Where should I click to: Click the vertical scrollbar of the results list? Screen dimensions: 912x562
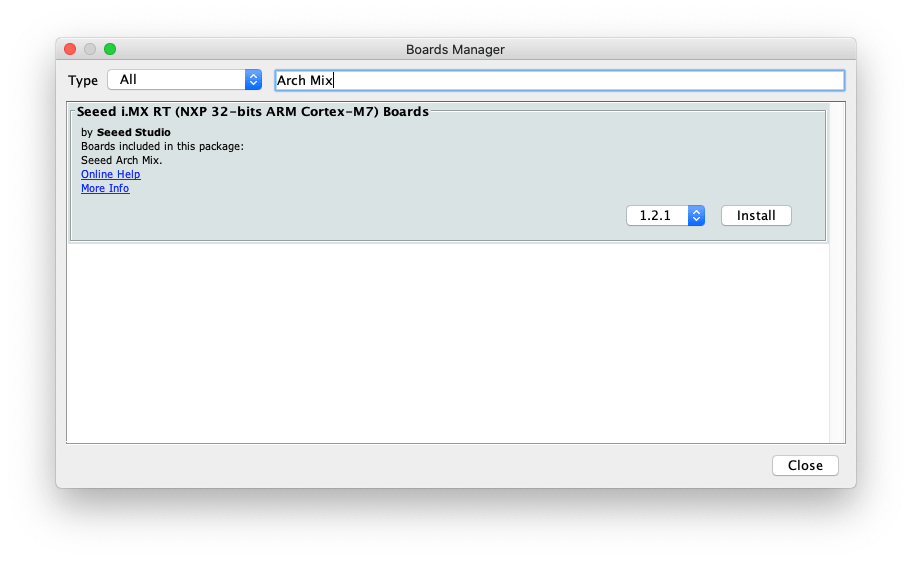click(x=837, y=272)
